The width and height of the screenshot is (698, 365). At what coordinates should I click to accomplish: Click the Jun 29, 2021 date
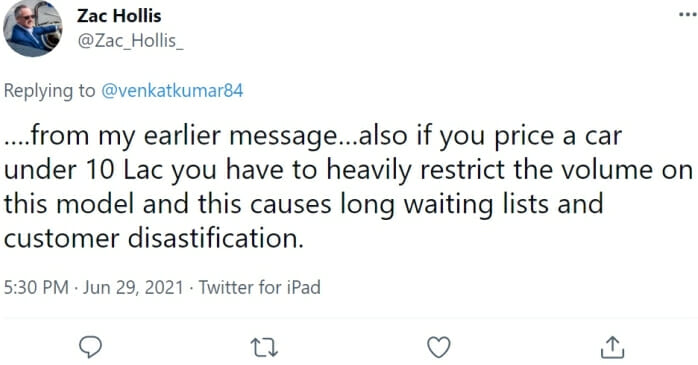click(133, 287)
